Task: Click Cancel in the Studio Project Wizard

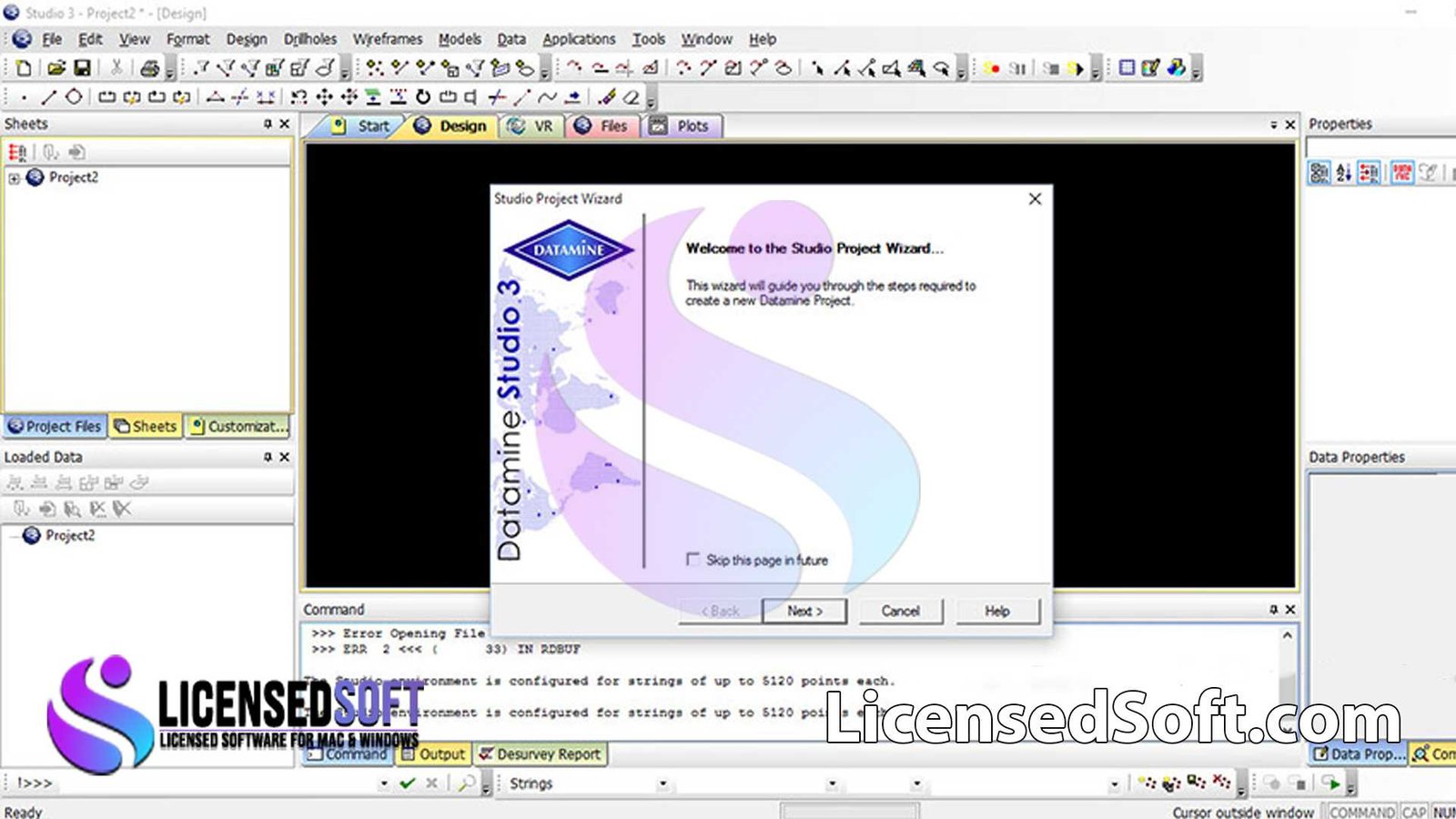Action: [900, 611]
